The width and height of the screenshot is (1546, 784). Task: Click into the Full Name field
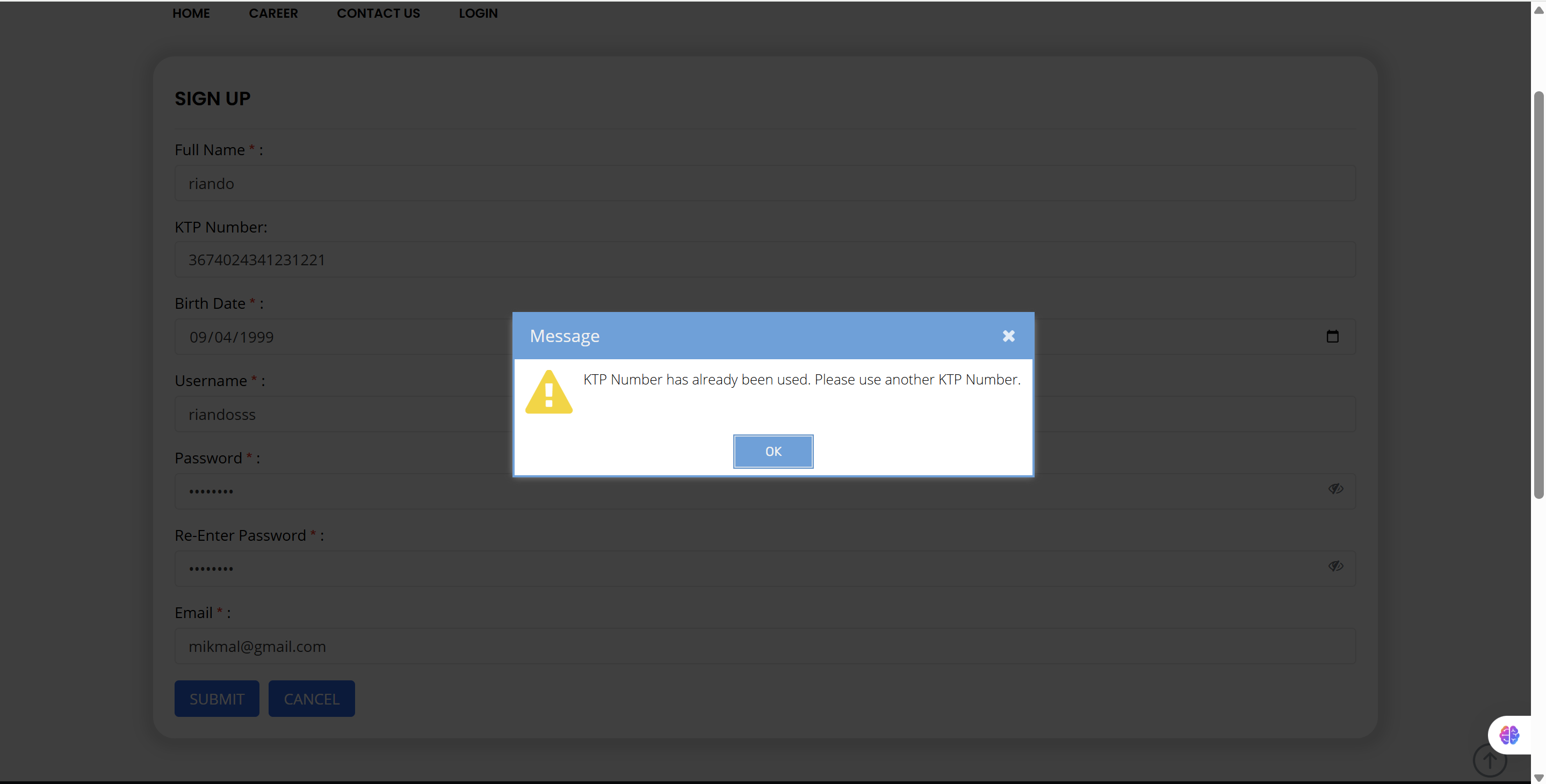click(764, 184)
